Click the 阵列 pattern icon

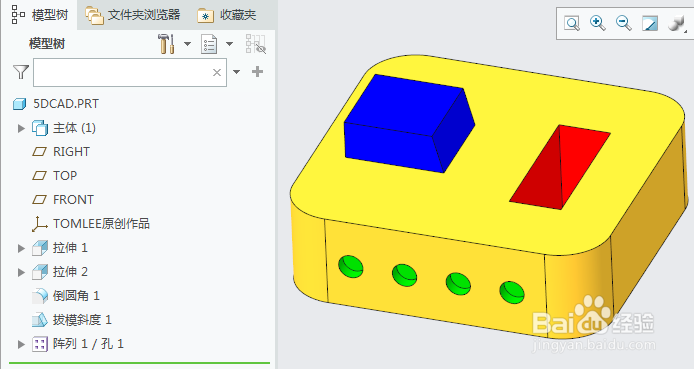point(40,344)
